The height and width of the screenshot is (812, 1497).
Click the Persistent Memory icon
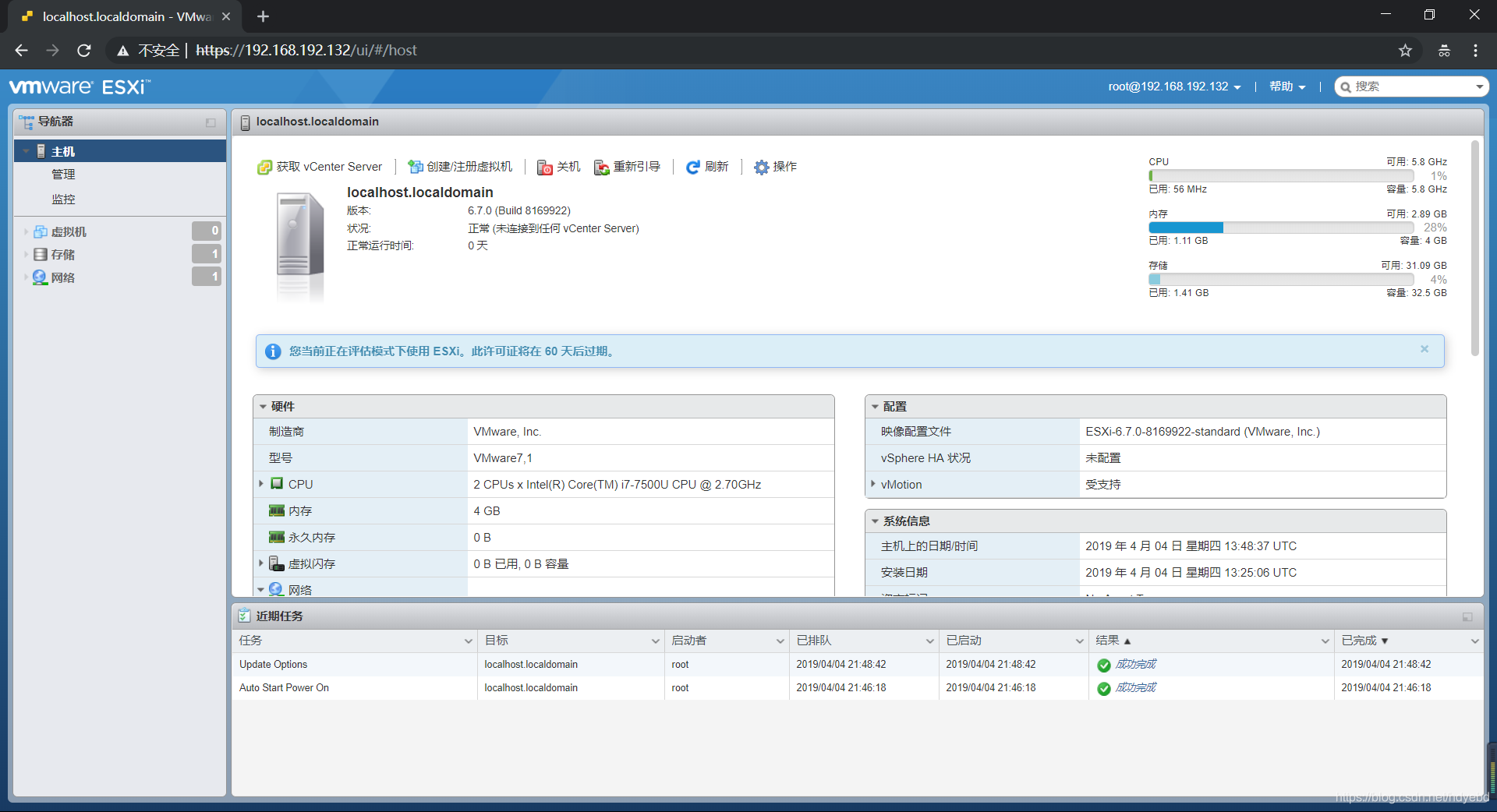(x=277, y=537)
